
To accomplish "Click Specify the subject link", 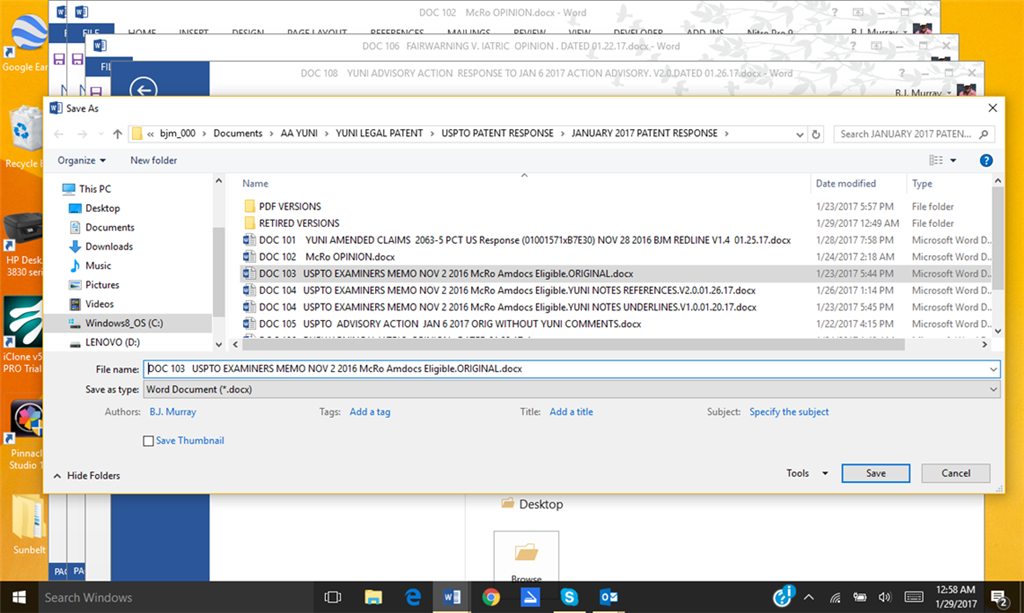I will 789,412.
